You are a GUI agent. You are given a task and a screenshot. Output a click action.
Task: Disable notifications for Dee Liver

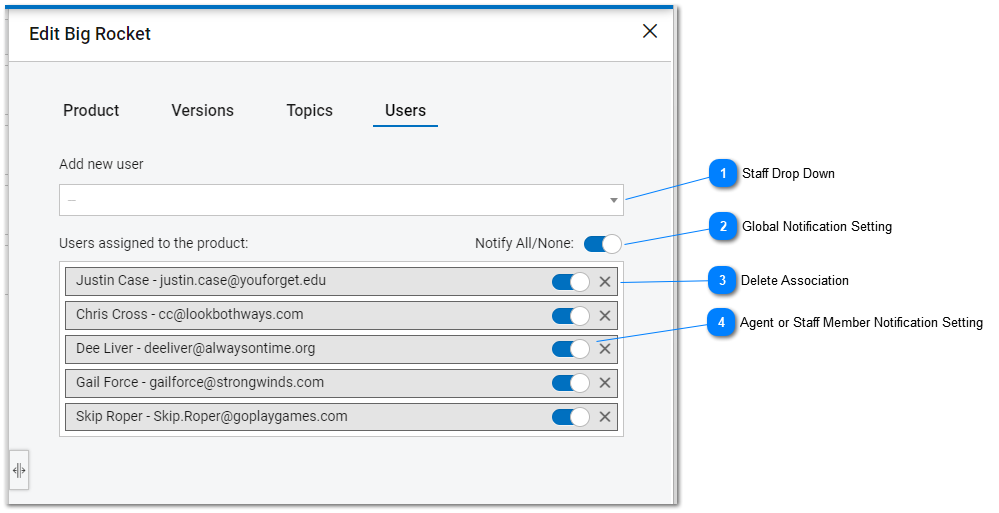click(571, 349)
